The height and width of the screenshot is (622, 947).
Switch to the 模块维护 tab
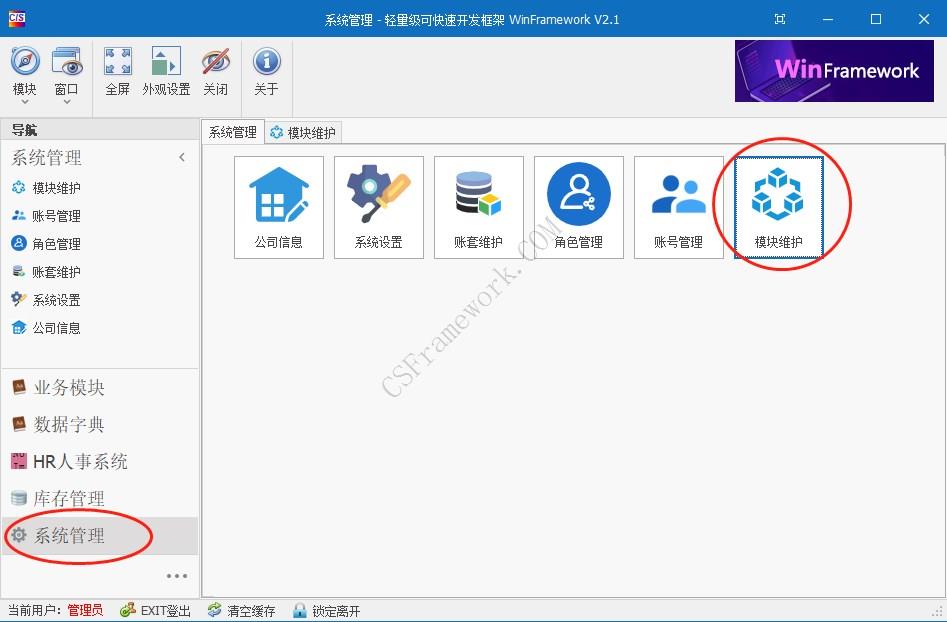pos(304,132)
